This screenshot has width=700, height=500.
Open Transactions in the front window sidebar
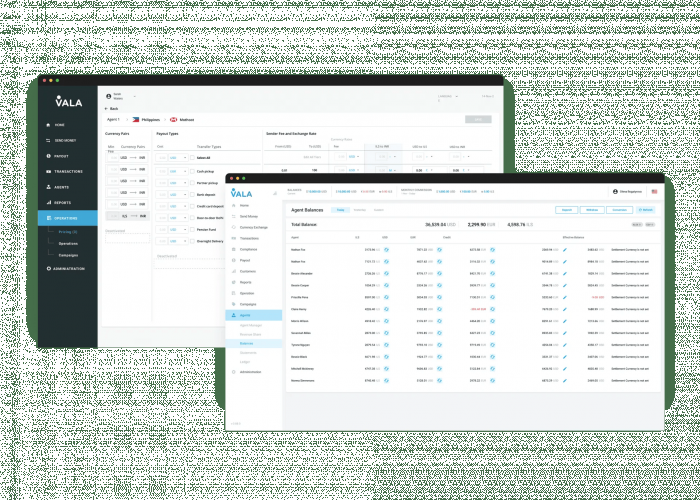[x=246, y=238]
